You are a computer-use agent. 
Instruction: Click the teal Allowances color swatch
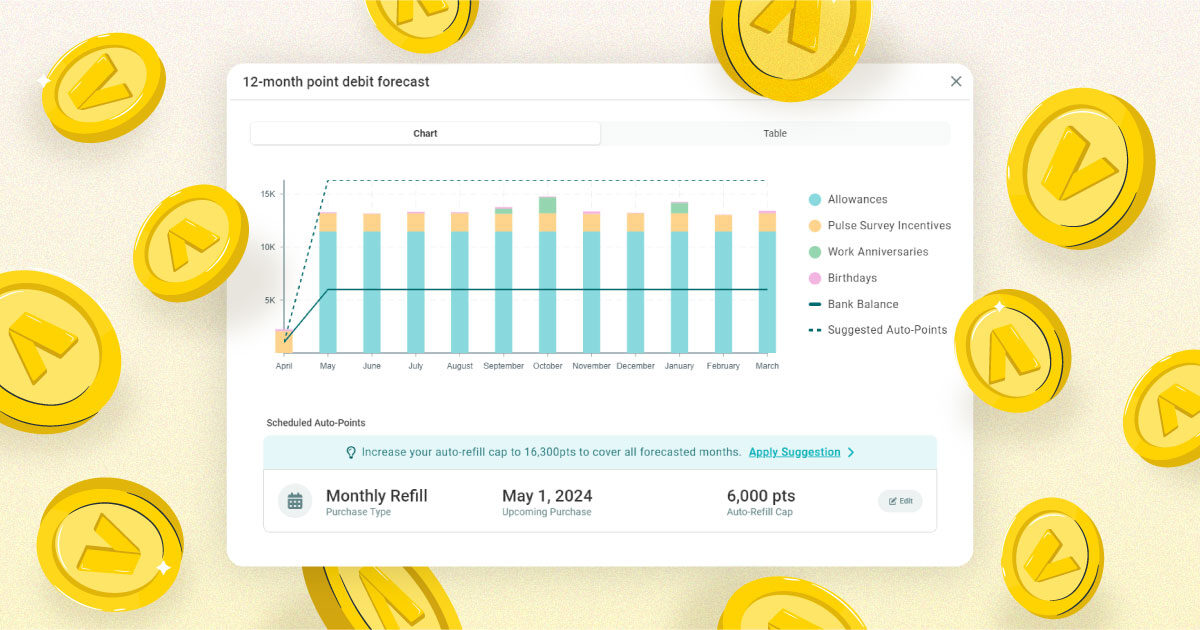coord(815,200)
